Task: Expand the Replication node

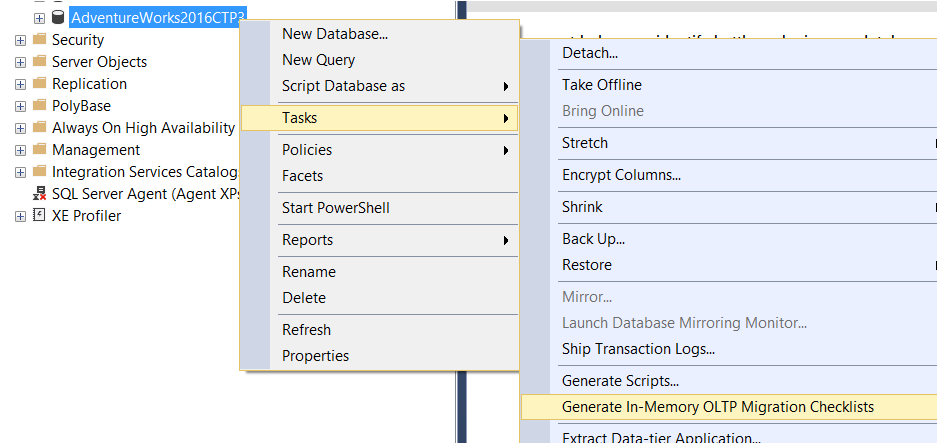Action: [20, 84]
